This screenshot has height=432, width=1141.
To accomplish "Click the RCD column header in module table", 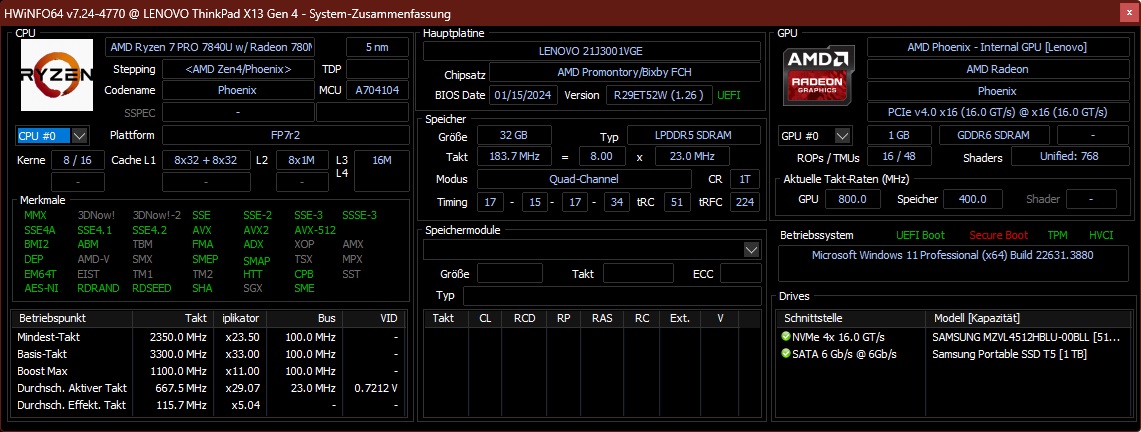I will coord(525,319).
